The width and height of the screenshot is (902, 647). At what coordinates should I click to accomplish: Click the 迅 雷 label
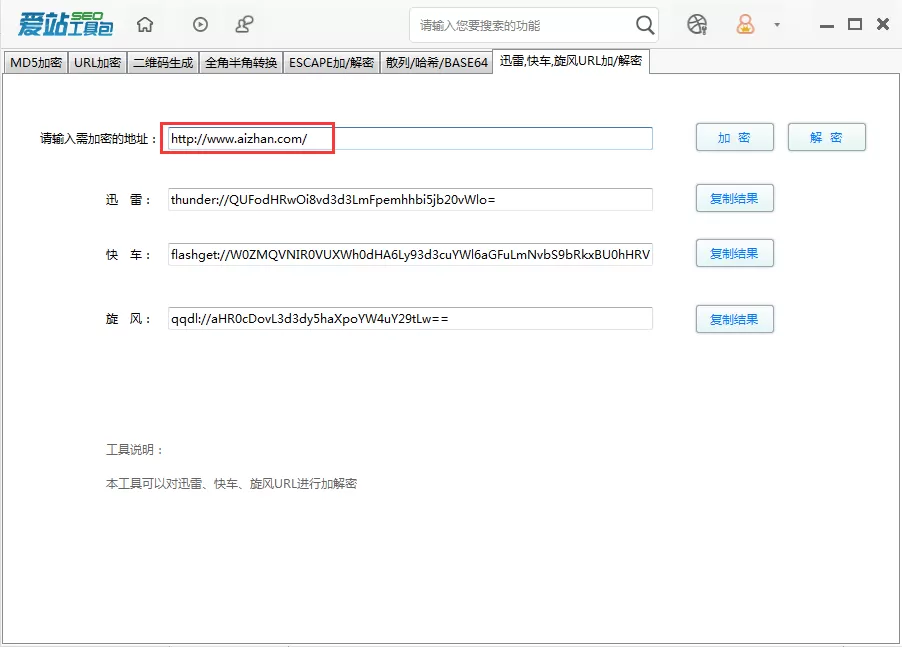tap(128, 200)
